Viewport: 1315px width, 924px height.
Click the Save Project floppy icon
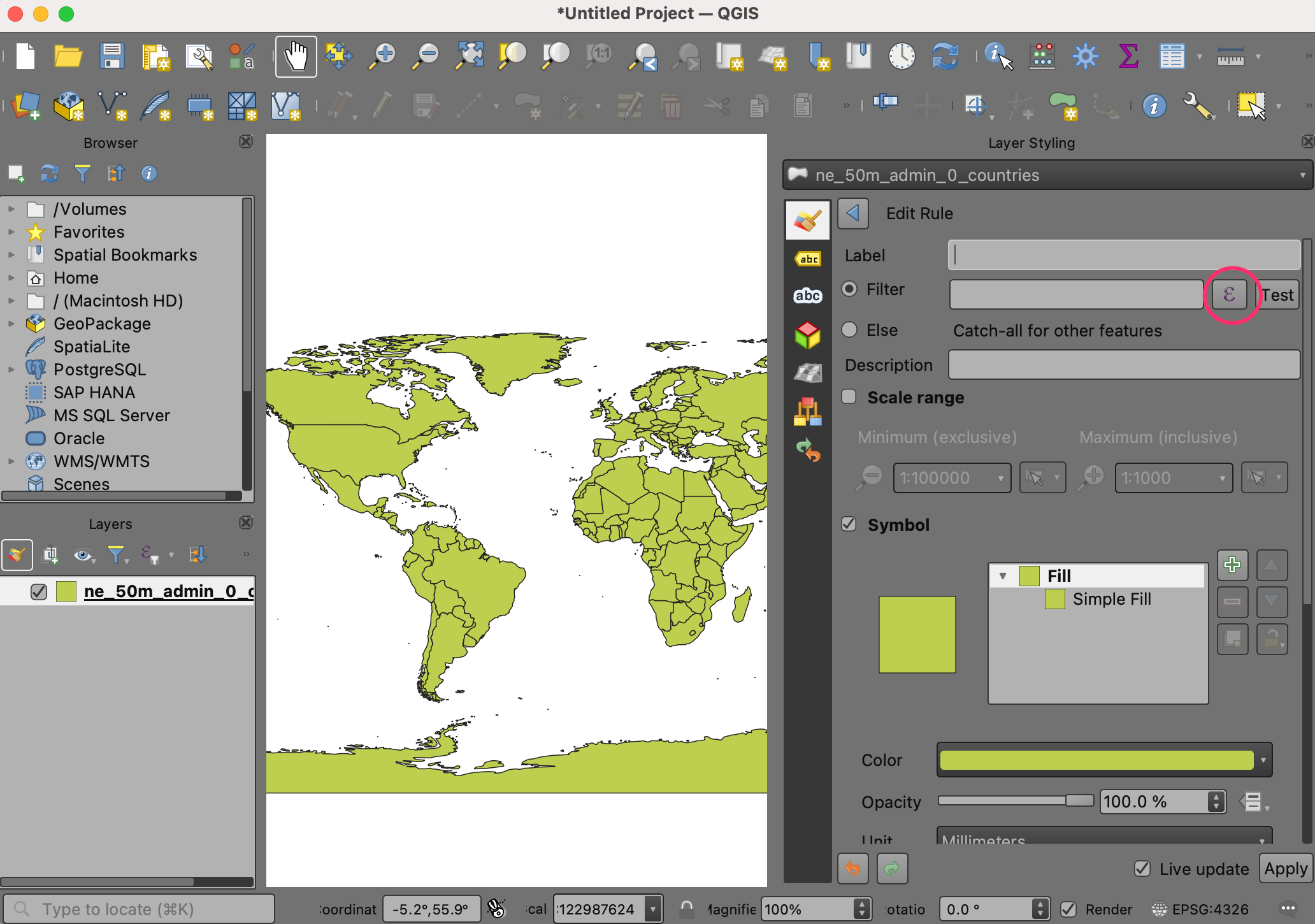coord(111,57)
